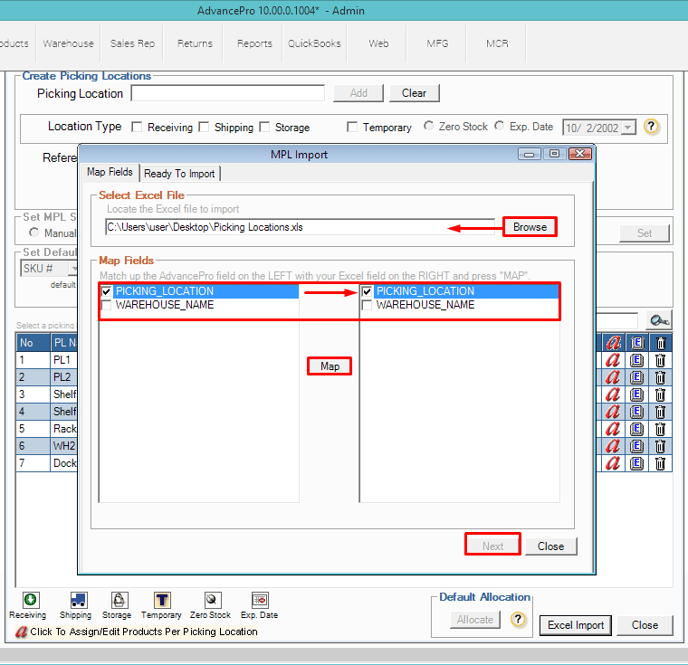Expand the expiration date dropdown

pyautogui.click(x=628, y=128)
